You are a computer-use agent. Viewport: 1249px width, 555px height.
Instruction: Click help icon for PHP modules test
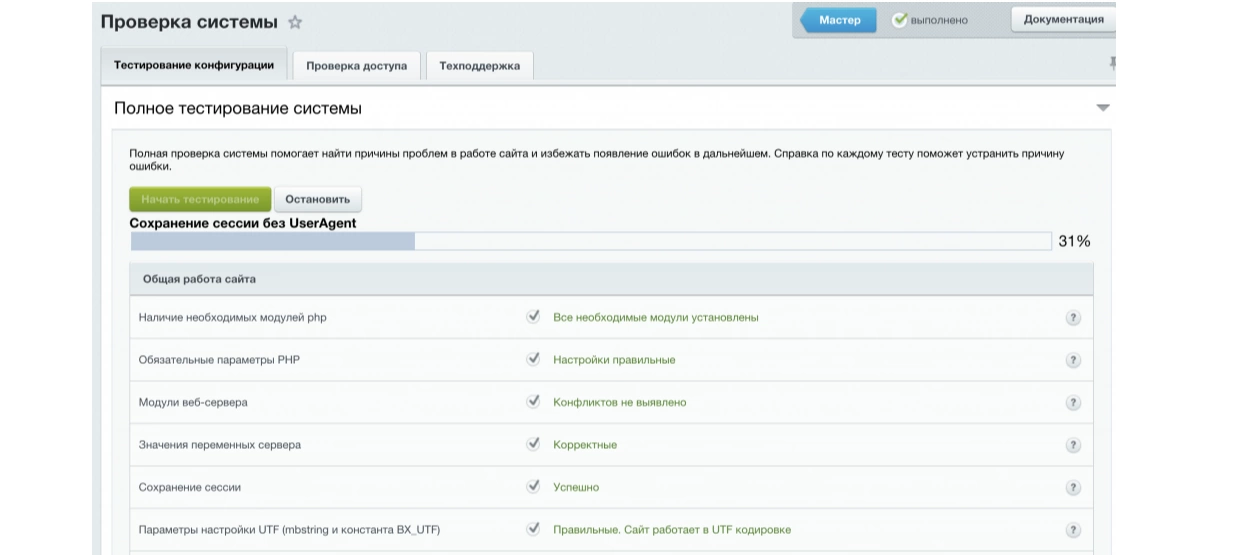[x=1073, y=318]
